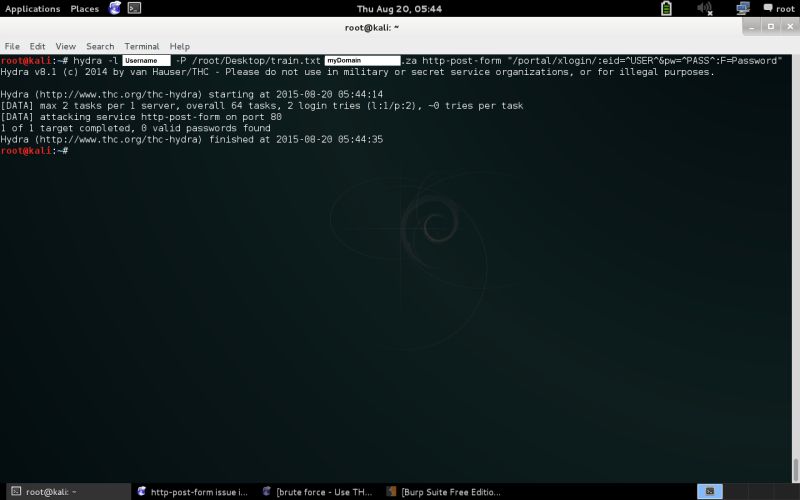This screenshot has width=800, height=500.
Task: Open the terminal Help menu
Action: point(180,46)
